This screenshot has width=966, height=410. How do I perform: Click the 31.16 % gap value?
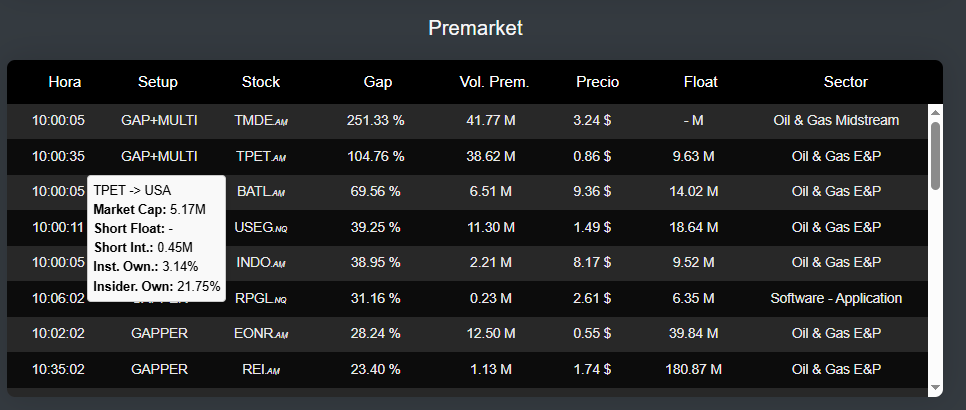376,299
